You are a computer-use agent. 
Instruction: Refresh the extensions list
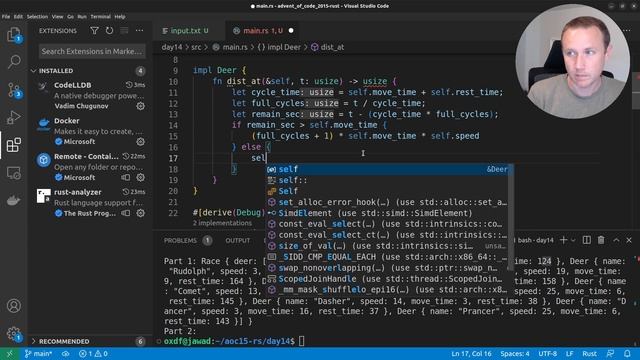[x=109, y=31]
